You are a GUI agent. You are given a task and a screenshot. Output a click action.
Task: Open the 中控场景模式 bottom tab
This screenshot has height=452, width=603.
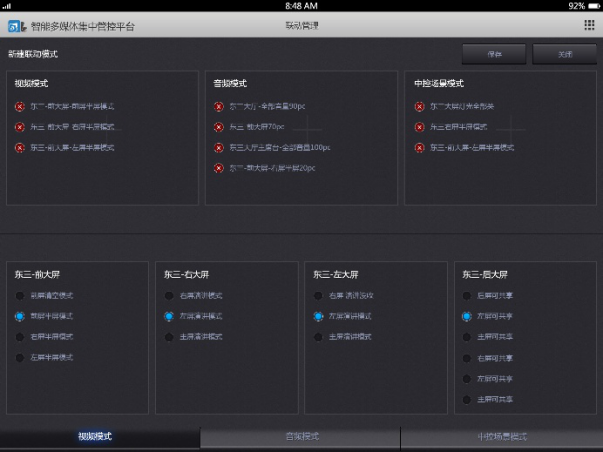pos(502,437)
